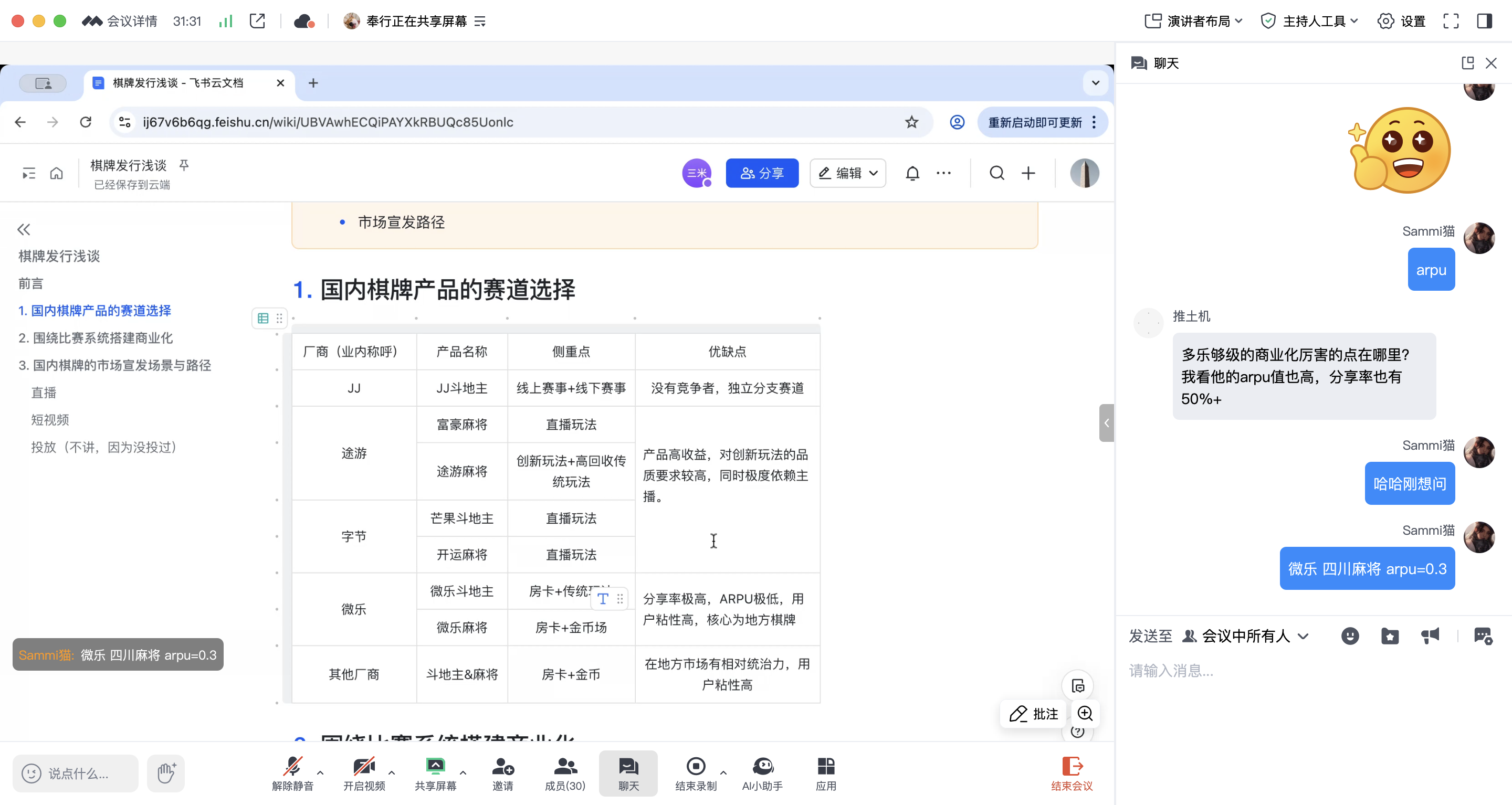Expand share options arrow next to 共享屏幕
The image size is (1512, 805).
463,773
